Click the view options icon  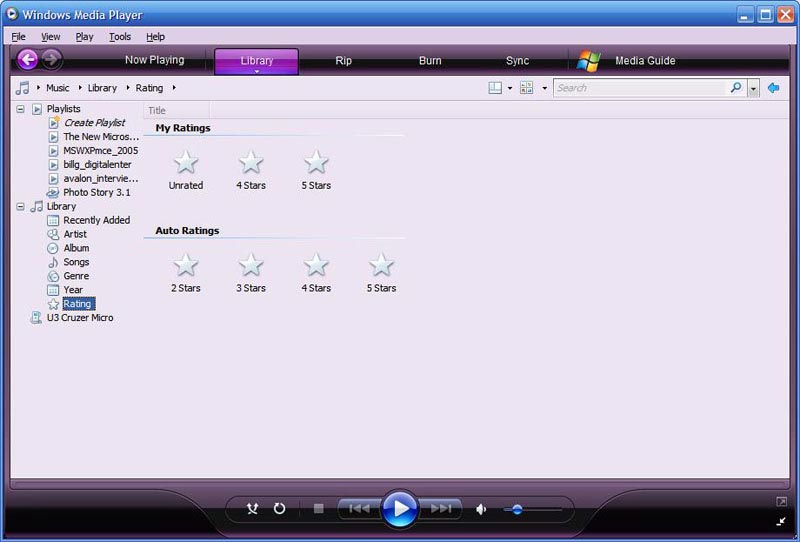(x=527, y=88)
